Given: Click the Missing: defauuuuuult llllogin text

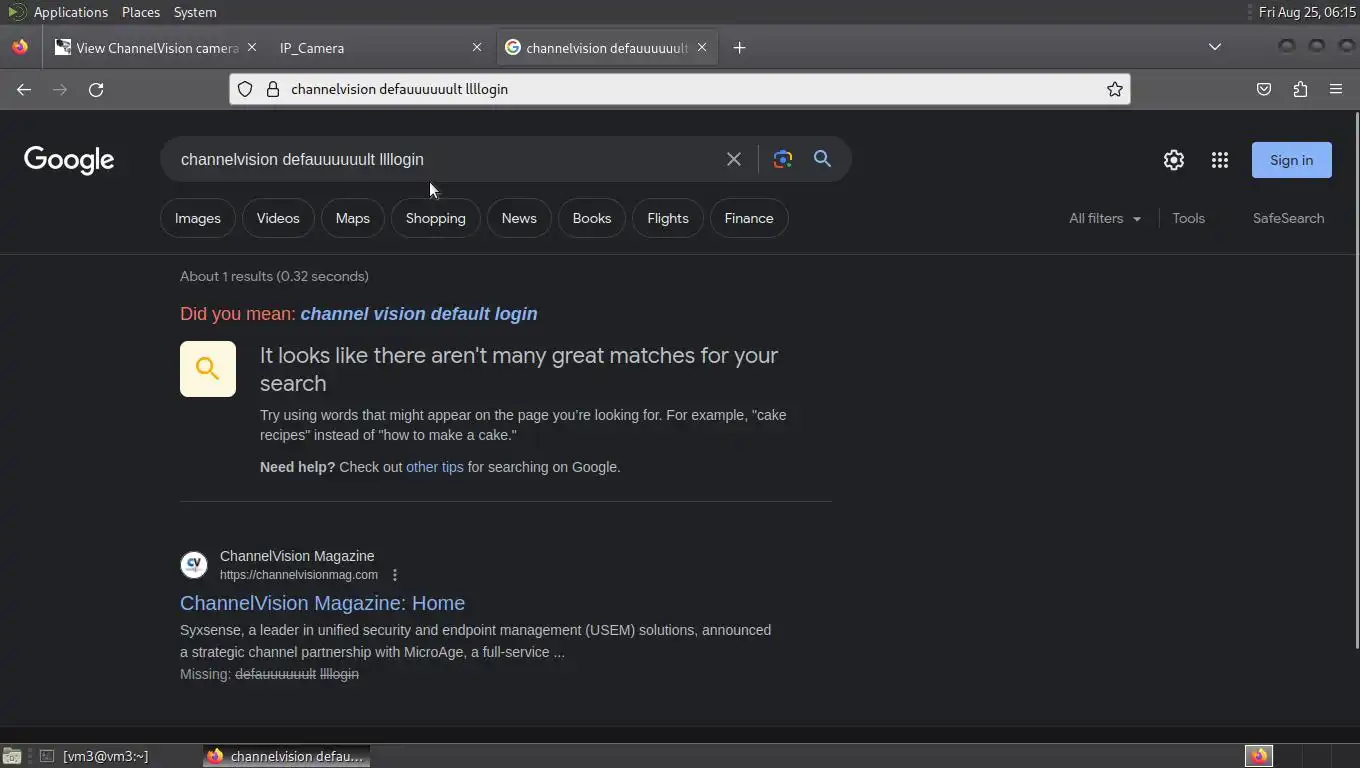Looking at the screenshot, I should click(269, 674).
